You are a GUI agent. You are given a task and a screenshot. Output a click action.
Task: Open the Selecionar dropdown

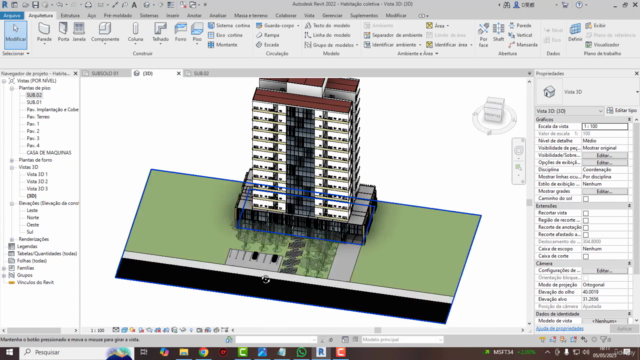click(16, 53)
